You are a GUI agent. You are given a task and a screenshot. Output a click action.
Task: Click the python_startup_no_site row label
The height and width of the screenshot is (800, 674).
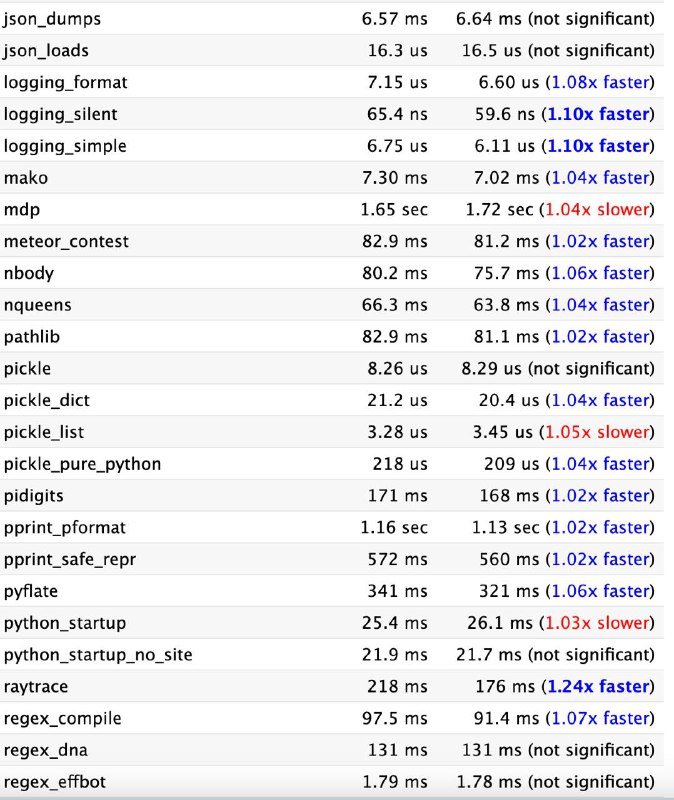pos(98,655)
